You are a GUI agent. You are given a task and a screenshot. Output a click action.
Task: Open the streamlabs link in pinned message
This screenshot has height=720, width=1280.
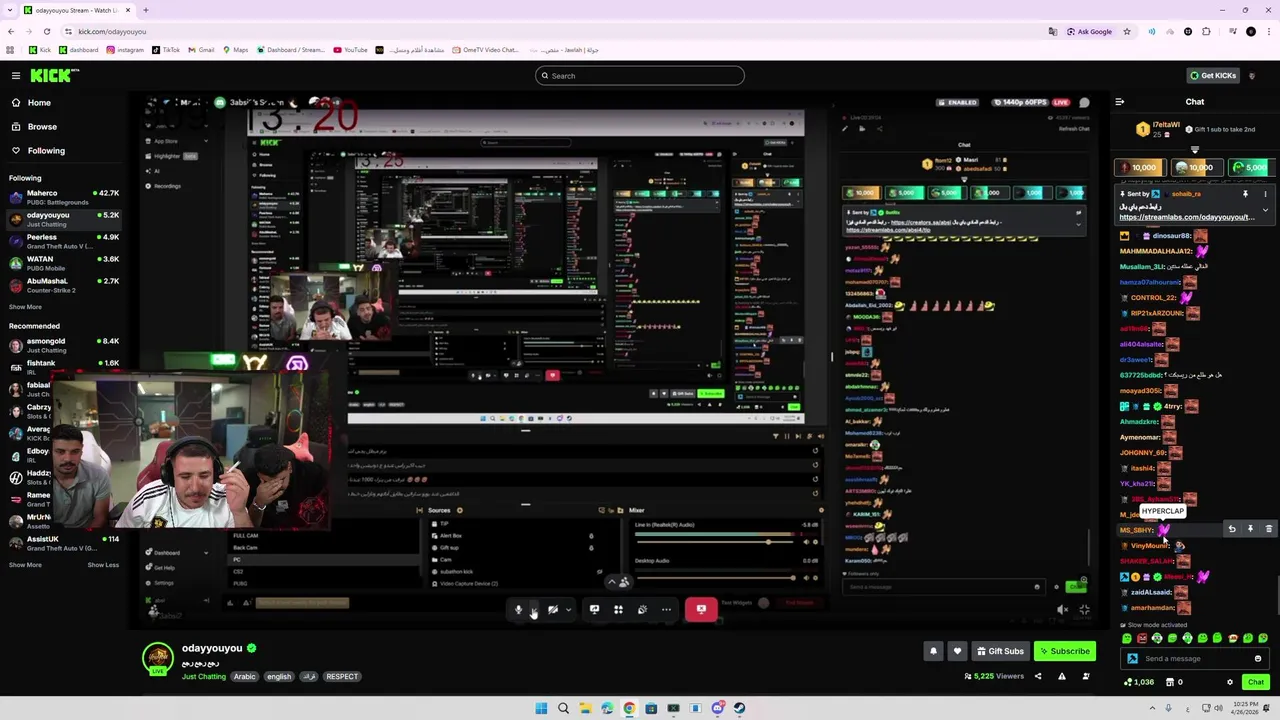click(1186, 217)
